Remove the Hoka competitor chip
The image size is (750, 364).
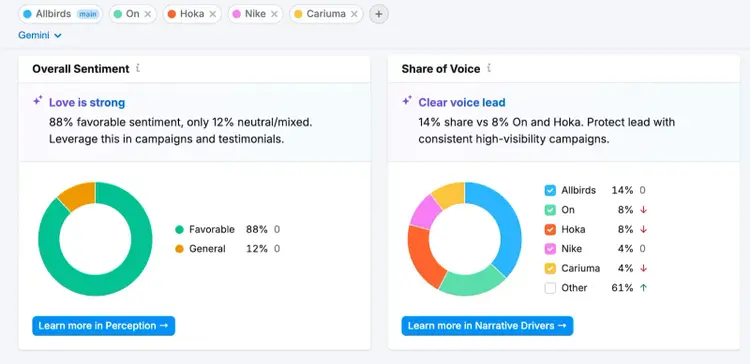click(x=213, y=14)
